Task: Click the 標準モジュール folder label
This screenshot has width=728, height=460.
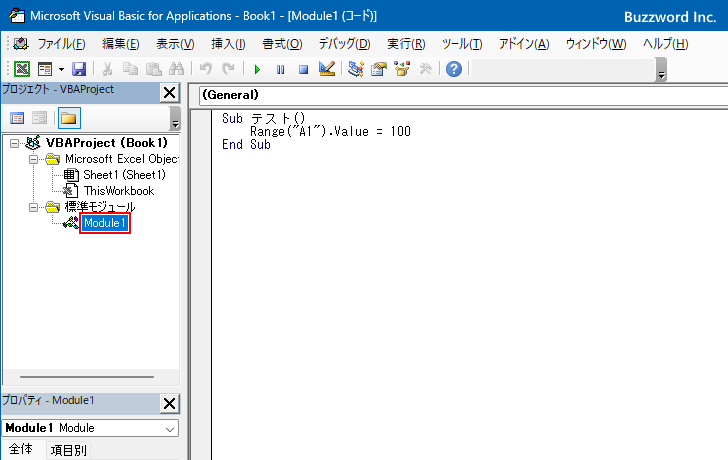Action: click(x=100, y=207)
